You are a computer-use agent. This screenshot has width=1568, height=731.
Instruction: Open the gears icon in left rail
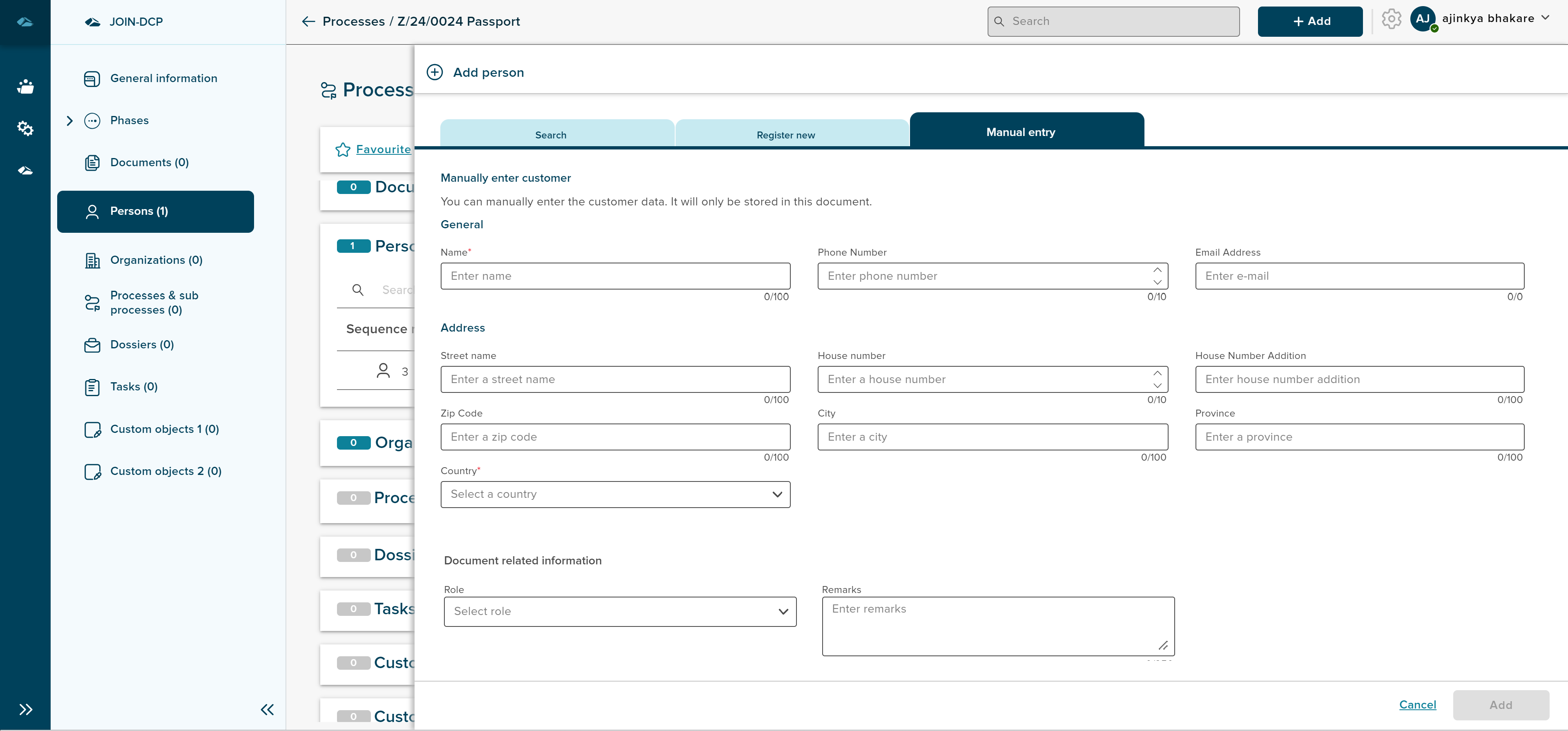[x=25, y=128]
